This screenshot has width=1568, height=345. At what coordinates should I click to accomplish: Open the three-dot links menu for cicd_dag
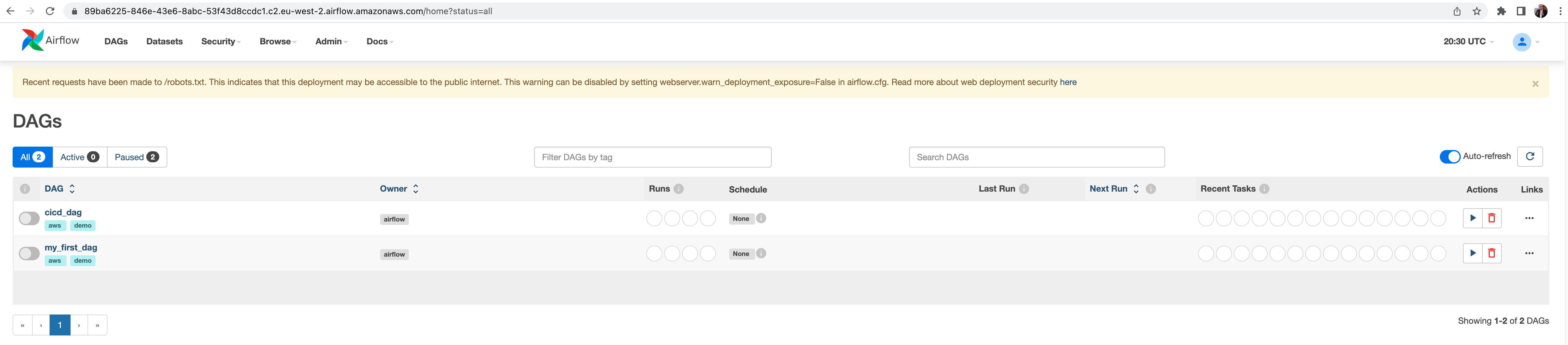pyautogui.click(x=1529, y=218)
